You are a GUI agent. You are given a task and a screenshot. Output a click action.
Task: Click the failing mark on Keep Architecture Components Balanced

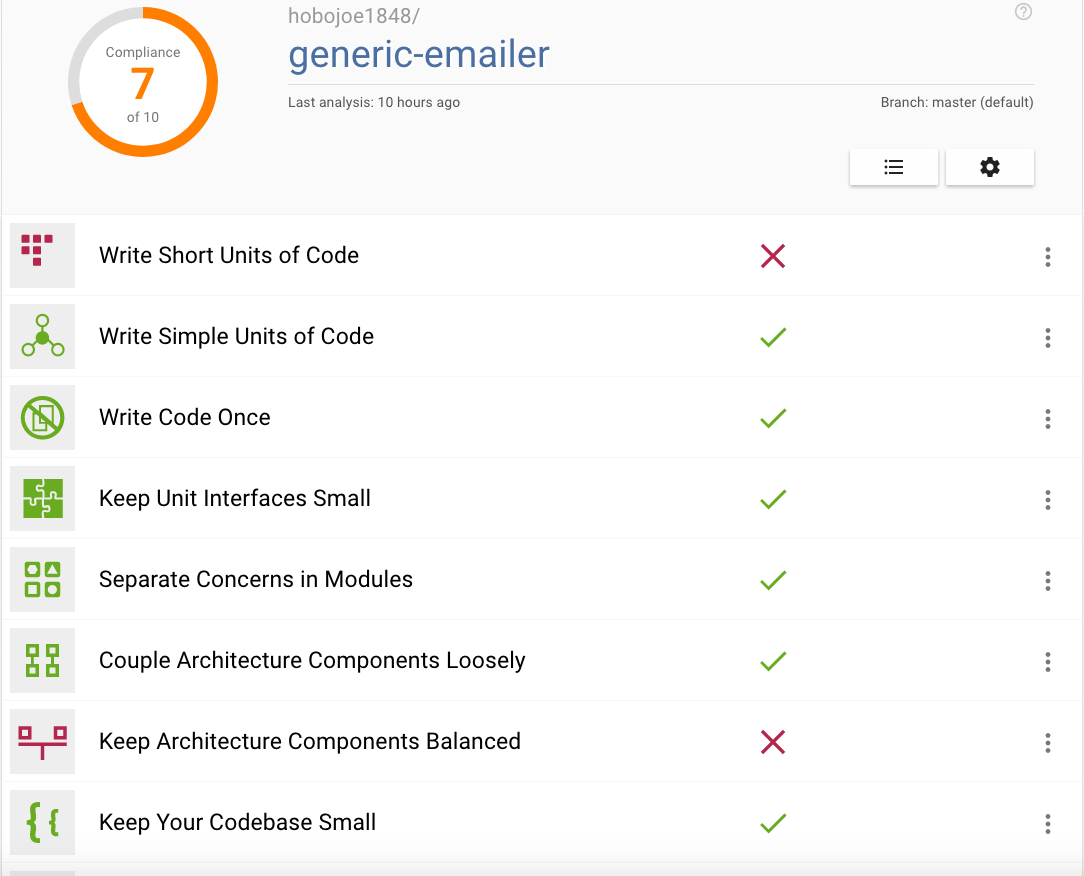(x=772, y=742)
